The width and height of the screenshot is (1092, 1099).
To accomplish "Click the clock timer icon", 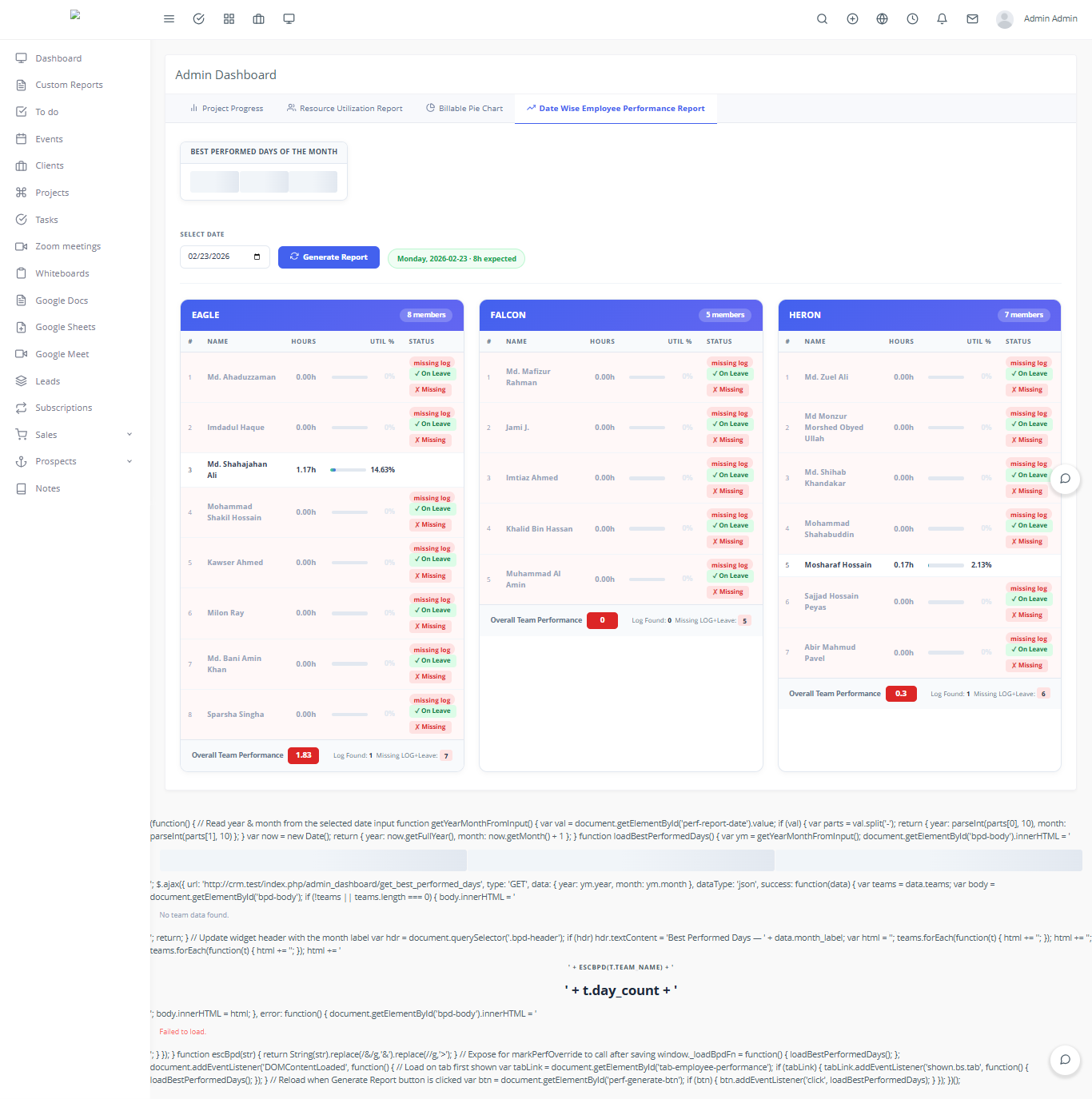I will [x=912, y=19].
